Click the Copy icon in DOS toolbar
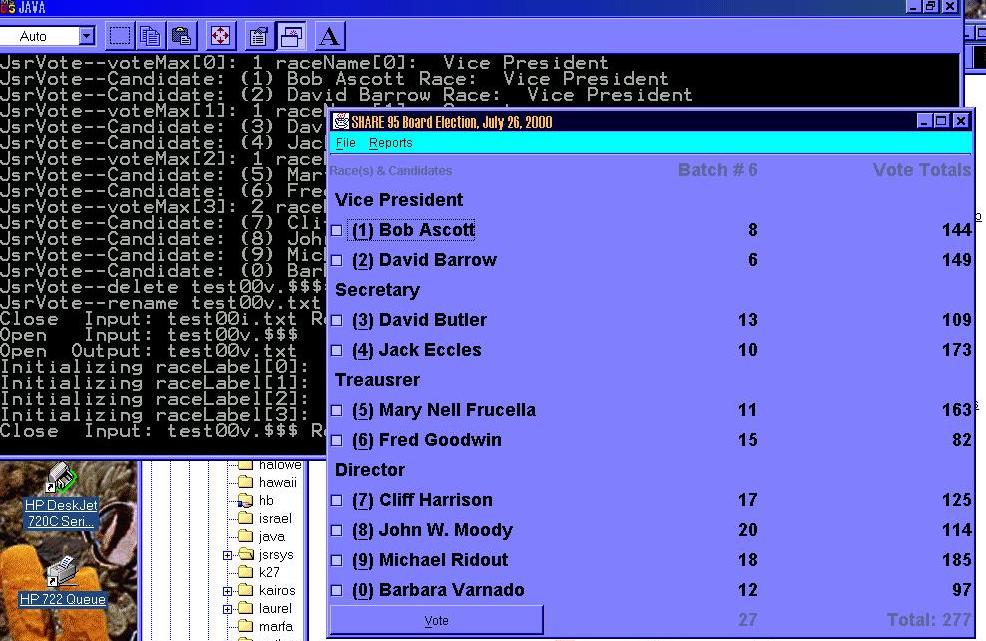986x641 pixels. pos(150,37)
